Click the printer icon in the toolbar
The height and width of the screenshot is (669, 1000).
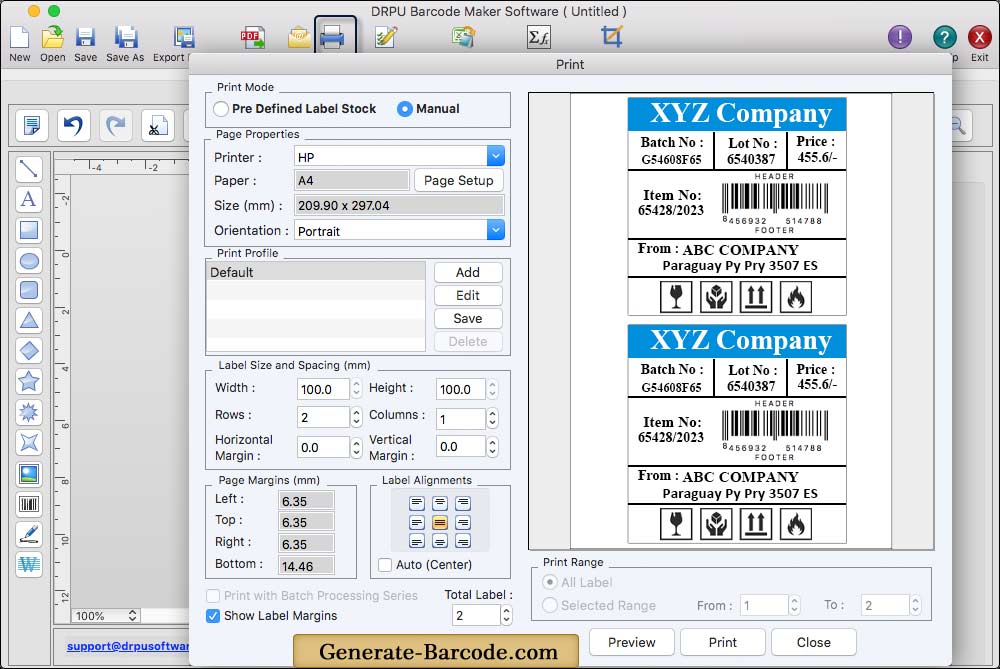click(332, 38)
